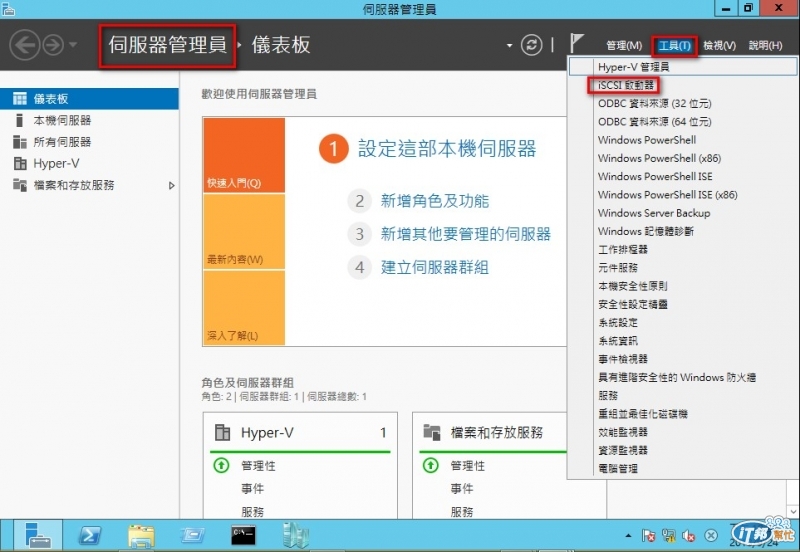Launch Windows PowerShell (x86) entry
This screenshot has height=552, width=800.
pyautogui.click(x=683, y=158)
